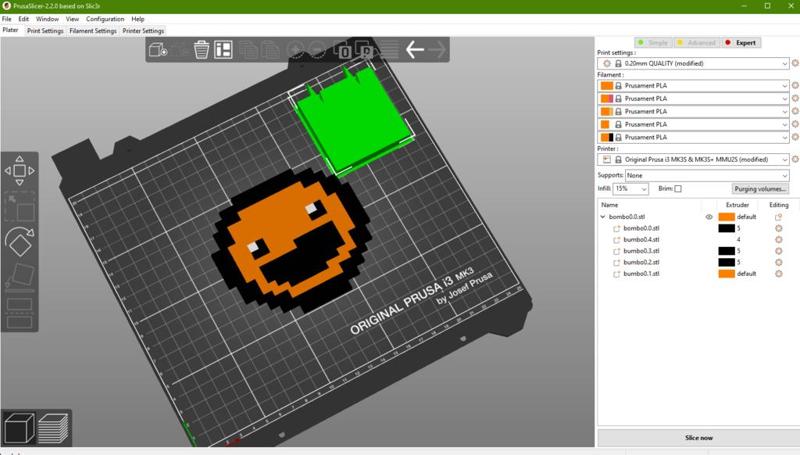Open the File menu

(7, 19)
